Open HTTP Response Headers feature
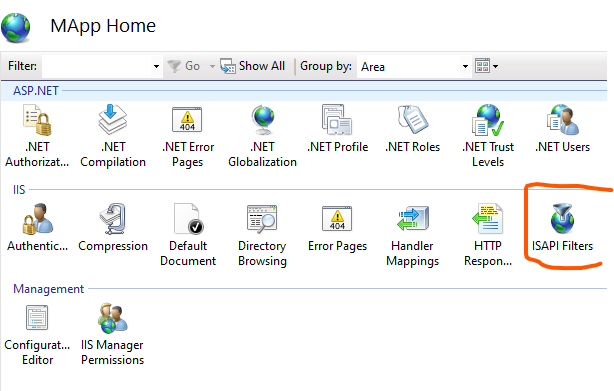The height and width of the screenshot is (391, 614). [x=488, y=235]
